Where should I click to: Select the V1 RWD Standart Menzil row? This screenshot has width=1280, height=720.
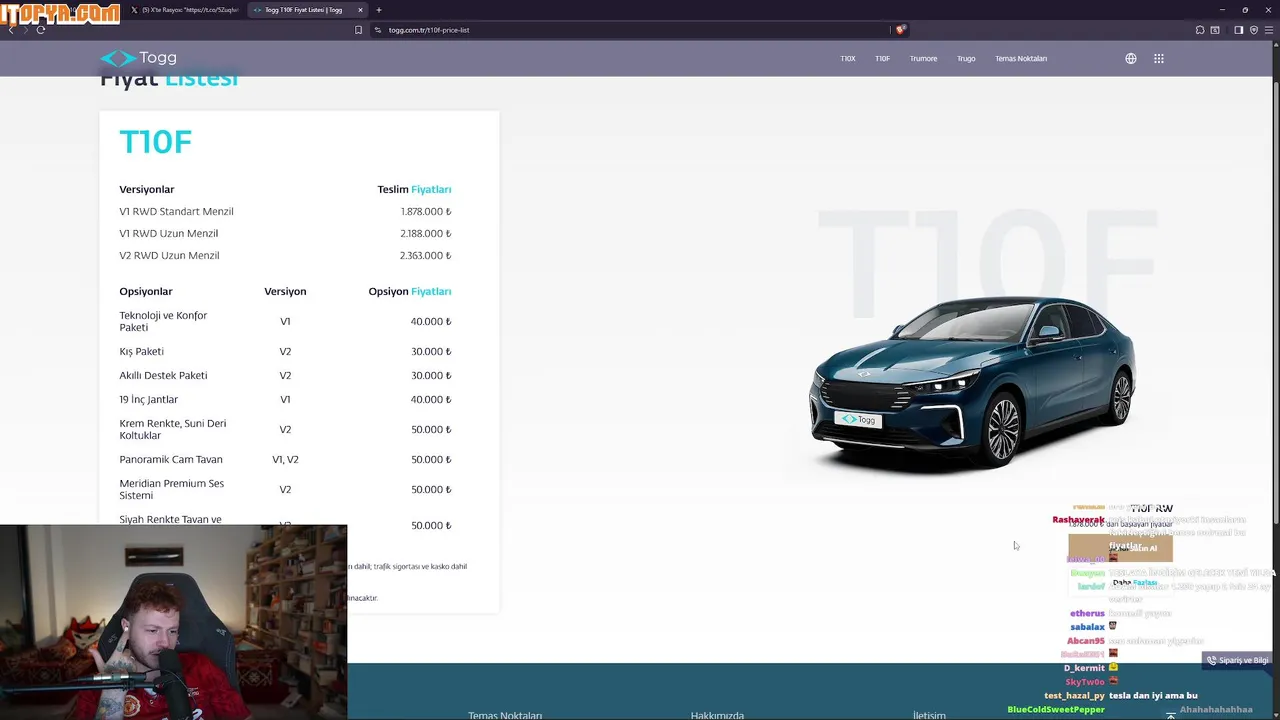click(x=285, y=211)
